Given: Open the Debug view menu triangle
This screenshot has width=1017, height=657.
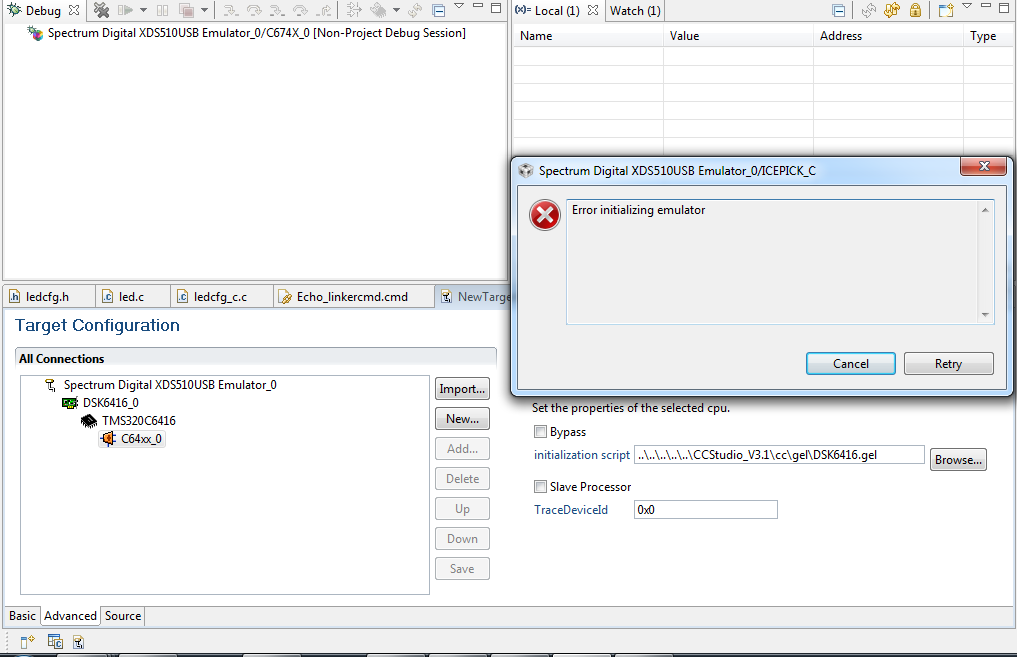Looking at the screenshot, I should [x=459, y=6].
